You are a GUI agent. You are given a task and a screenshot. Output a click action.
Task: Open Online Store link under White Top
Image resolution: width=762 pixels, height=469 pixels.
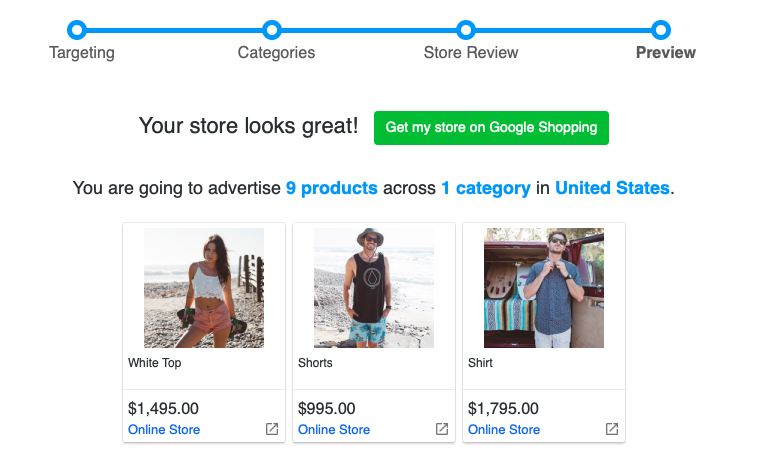[164, 430]
